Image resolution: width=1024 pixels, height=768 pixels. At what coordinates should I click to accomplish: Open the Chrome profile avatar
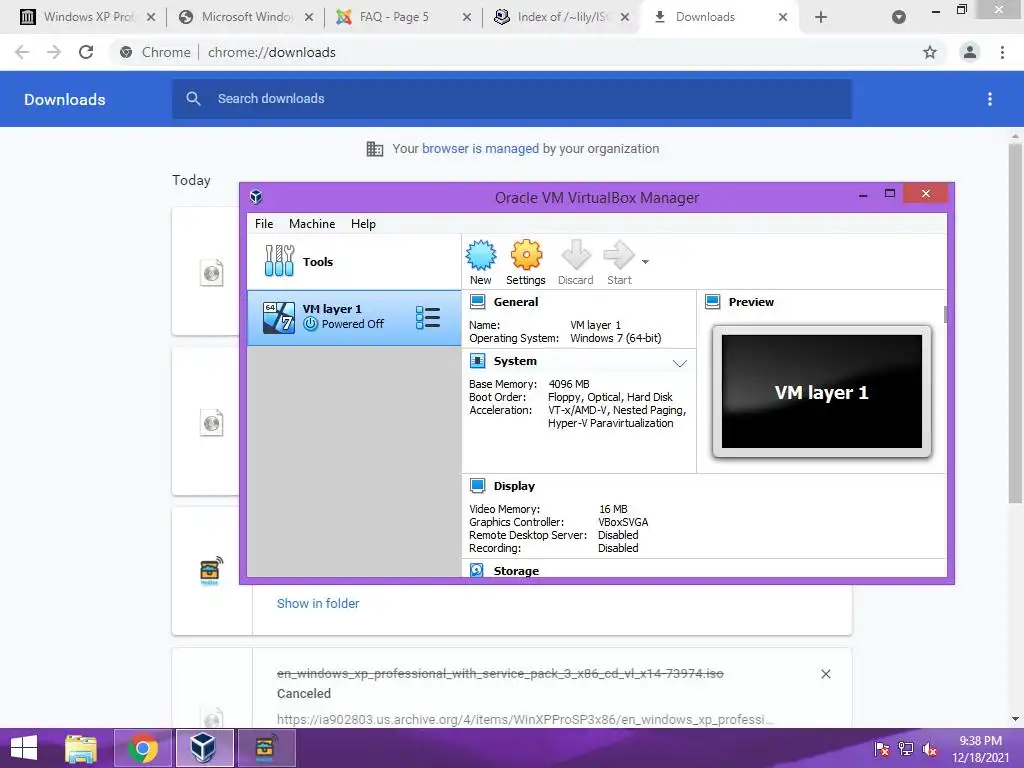(x=970, y=52)
